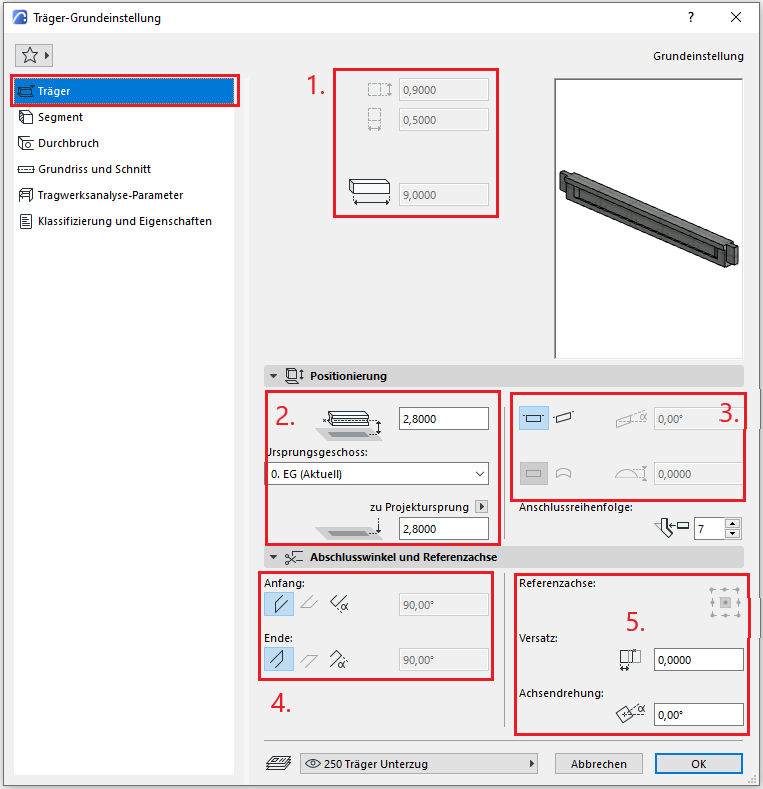Click the Referenzachse anchor point icon
This screenshot has height=789, width=763.
point(725,603)
